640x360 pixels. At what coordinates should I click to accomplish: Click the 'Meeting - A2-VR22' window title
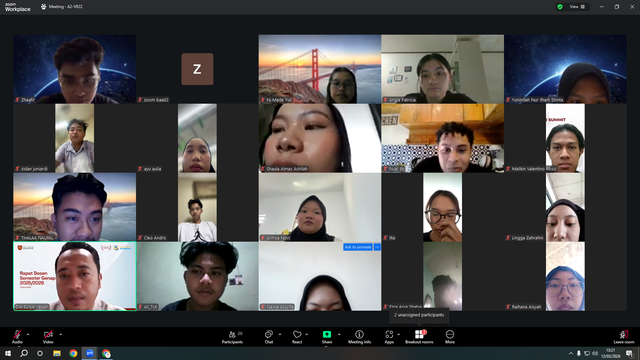pos(66,7)
